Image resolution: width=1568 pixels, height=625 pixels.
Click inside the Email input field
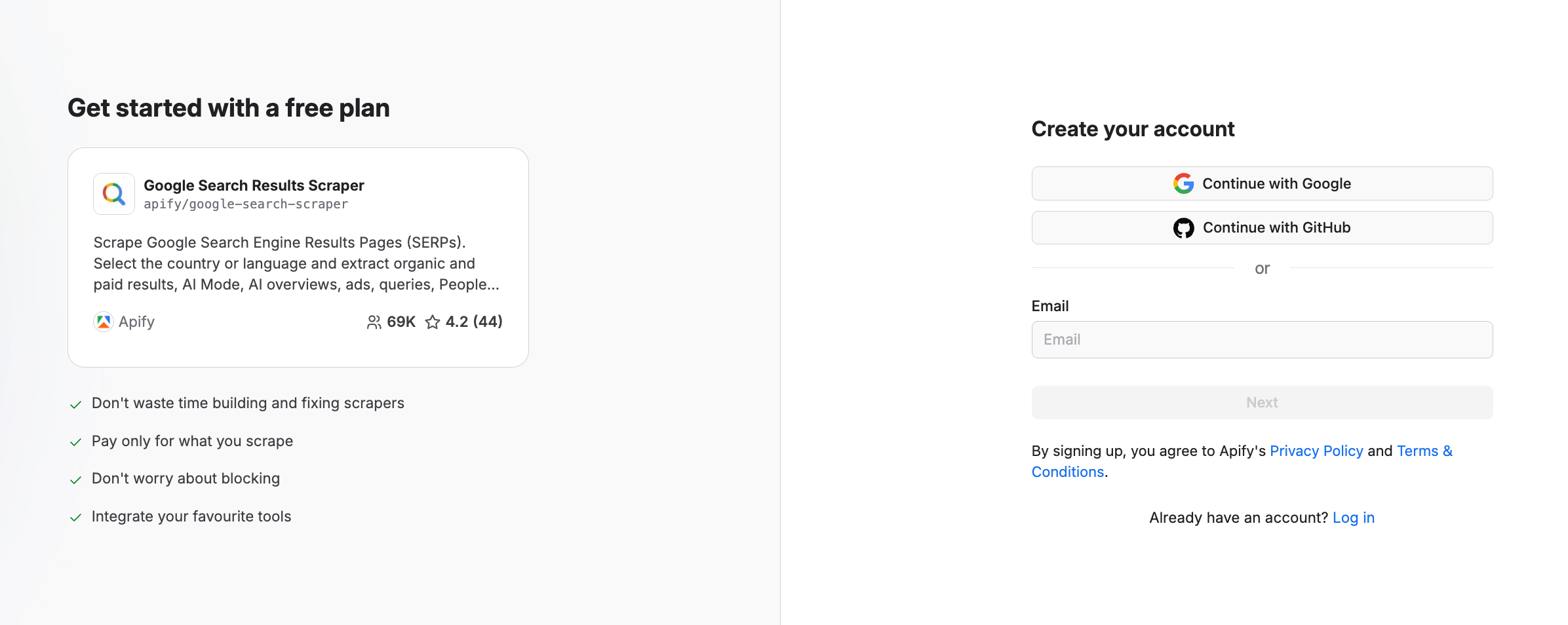[x=1262, y=339]
